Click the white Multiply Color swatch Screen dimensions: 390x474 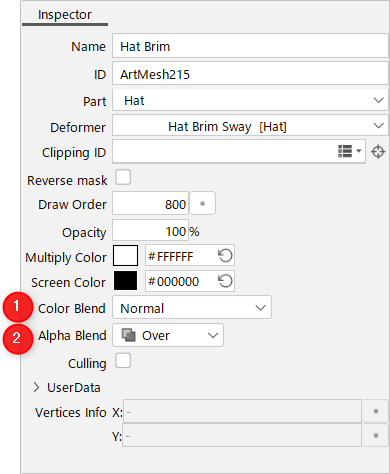tap(125, 256)
